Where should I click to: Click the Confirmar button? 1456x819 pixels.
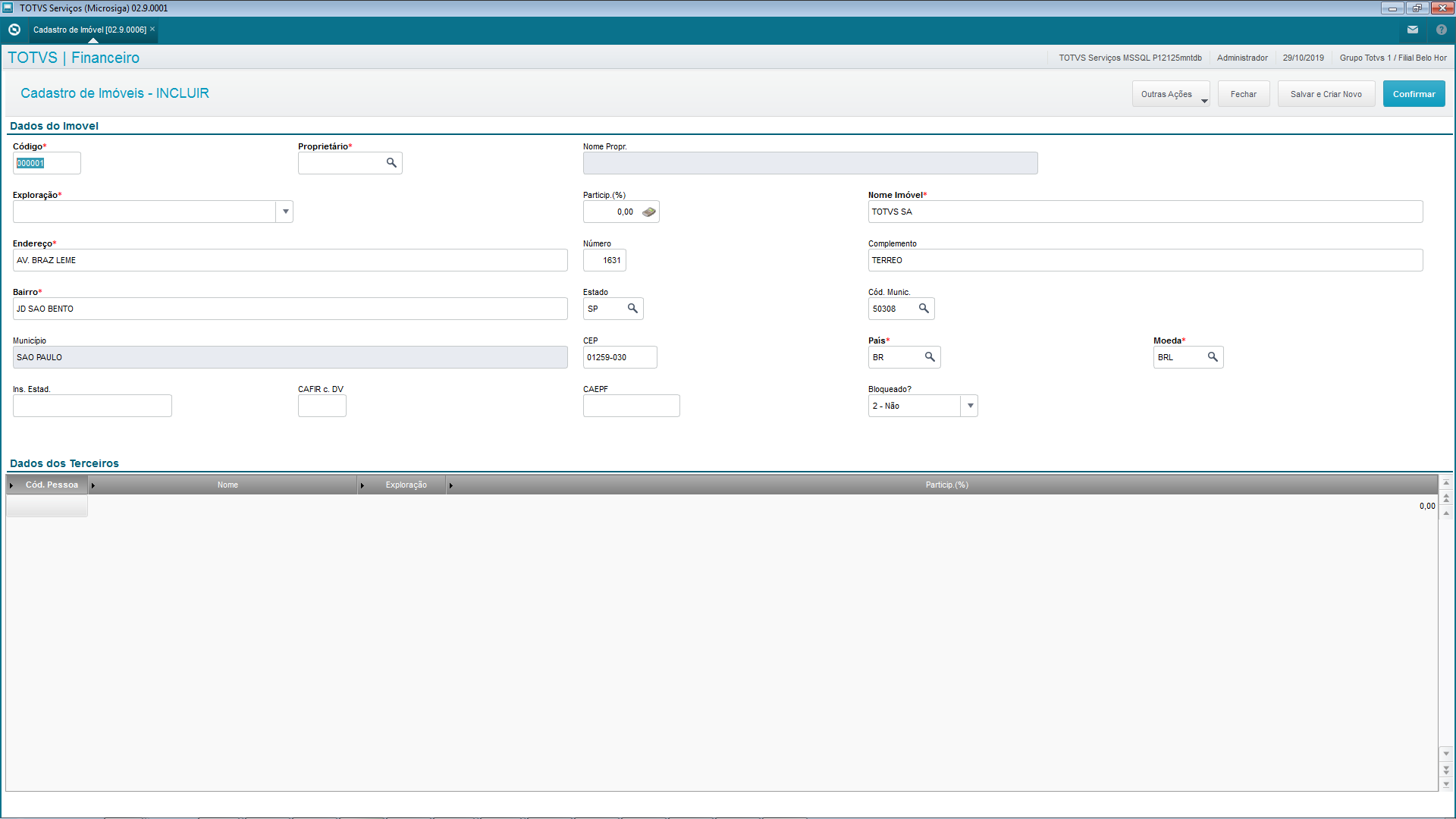point(1414,94)
